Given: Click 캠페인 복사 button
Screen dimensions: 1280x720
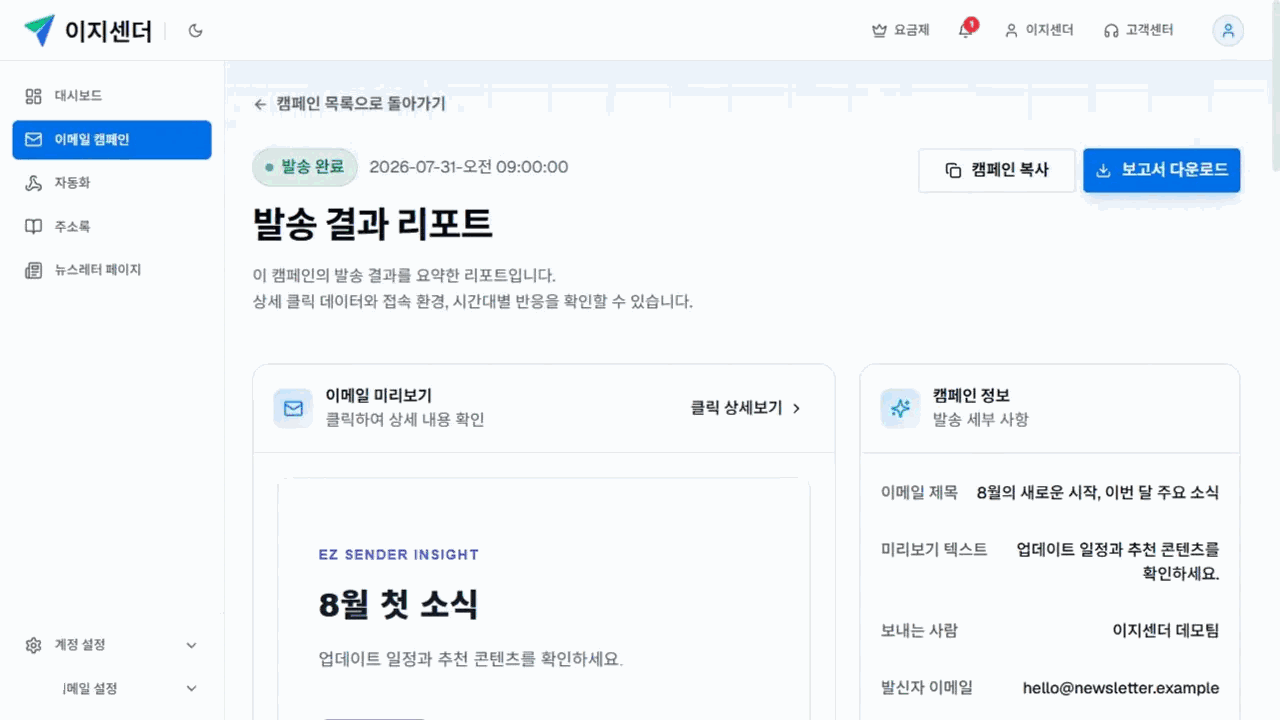Looking at the screenshot, I should pos(997,171).
